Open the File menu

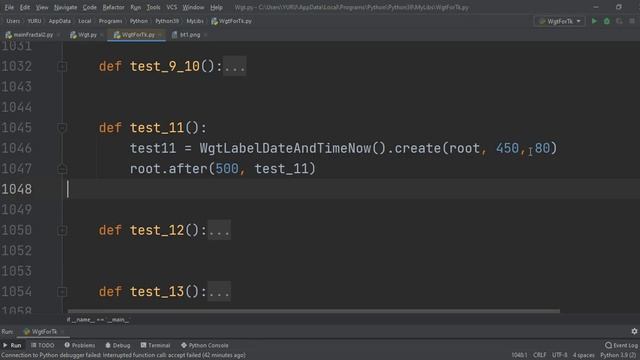tap(9, 7)
